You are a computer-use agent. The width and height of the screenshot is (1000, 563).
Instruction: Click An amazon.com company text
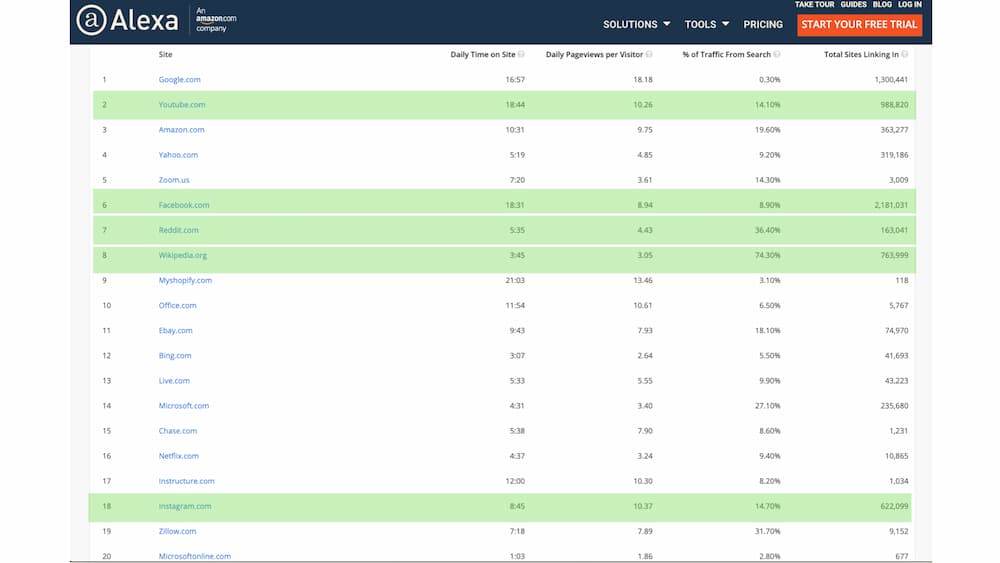coord(216,20)
